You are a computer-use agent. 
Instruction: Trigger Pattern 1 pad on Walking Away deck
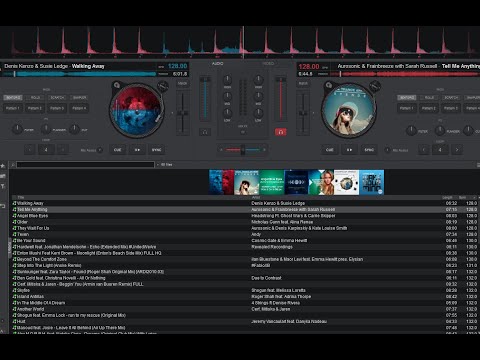pyautogui.click(x=13, y=108)
